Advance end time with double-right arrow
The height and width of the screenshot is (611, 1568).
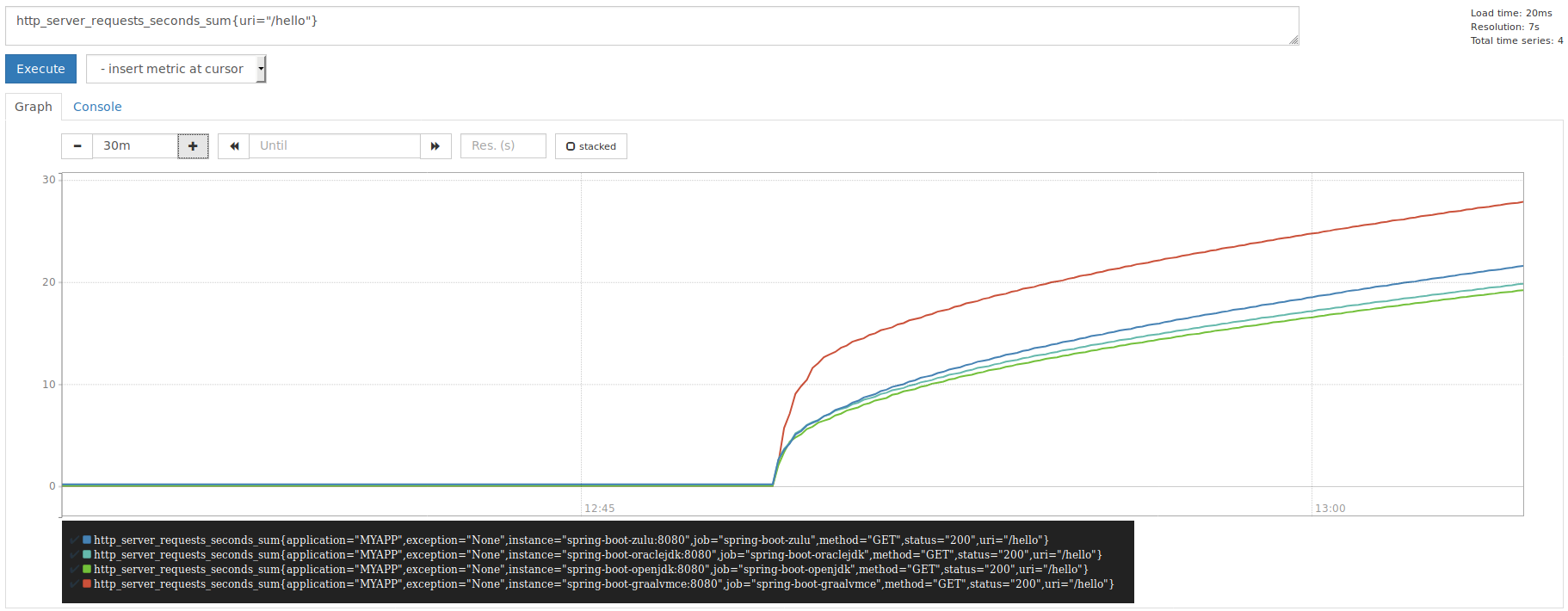click(x=435, y=146)
